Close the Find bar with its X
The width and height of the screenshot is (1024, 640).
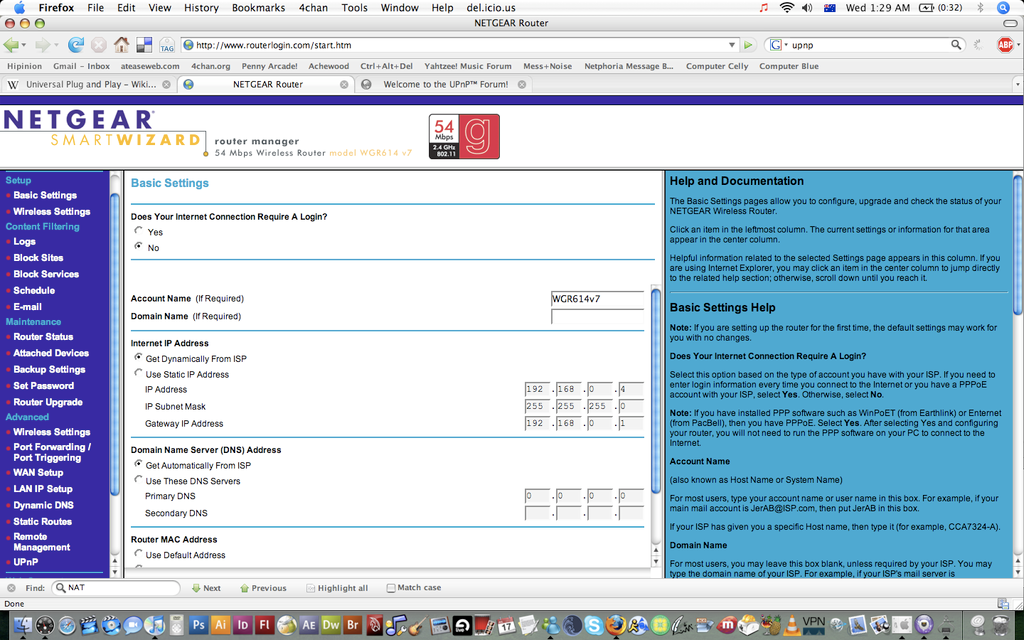click(x=11, y=588)
